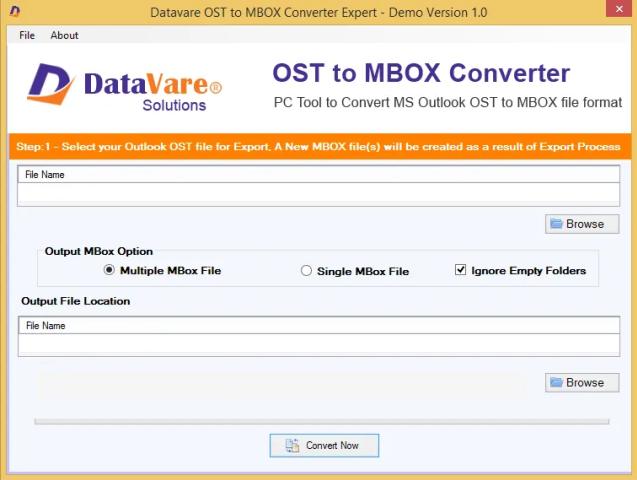Uncheck Ignore Empty Folders checkbox
637x480 pixels.
(461, 270)
